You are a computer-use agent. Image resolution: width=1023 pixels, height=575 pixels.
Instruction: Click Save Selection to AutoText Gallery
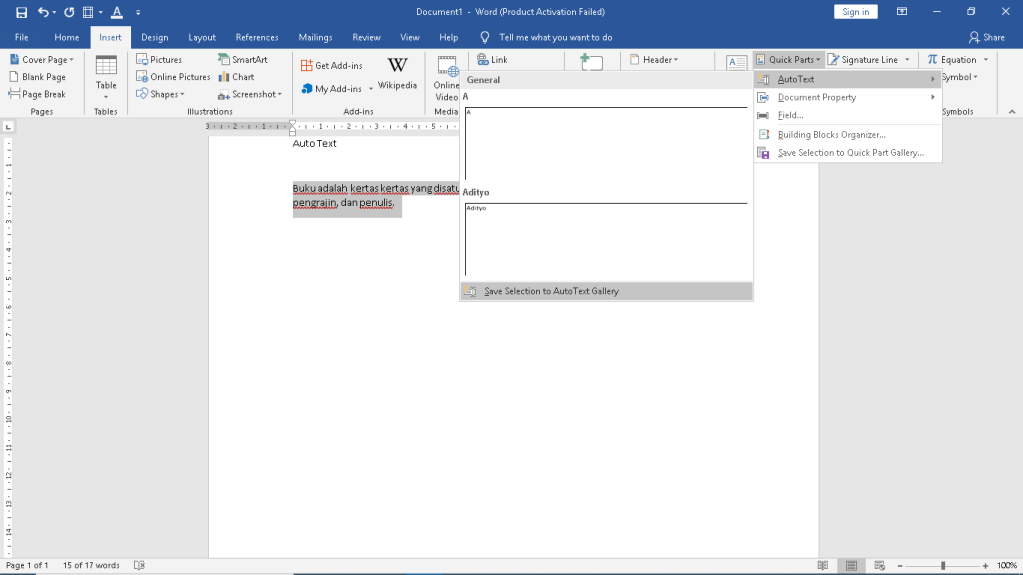point(551,291)
